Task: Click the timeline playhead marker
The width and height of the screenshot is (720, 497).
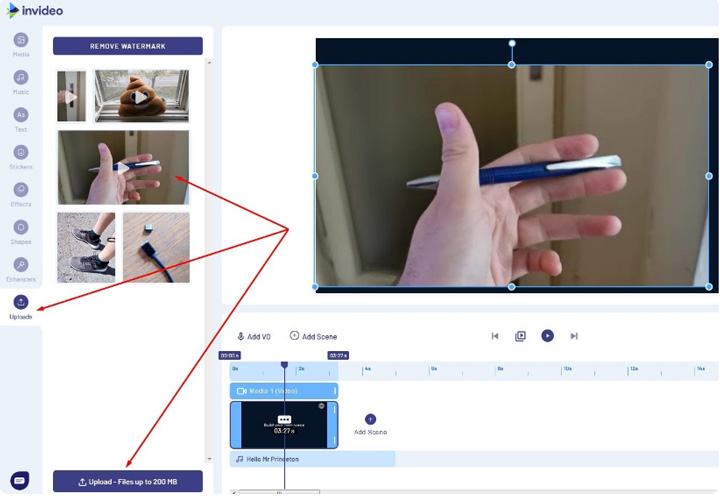Action: (x=284, y=365)
